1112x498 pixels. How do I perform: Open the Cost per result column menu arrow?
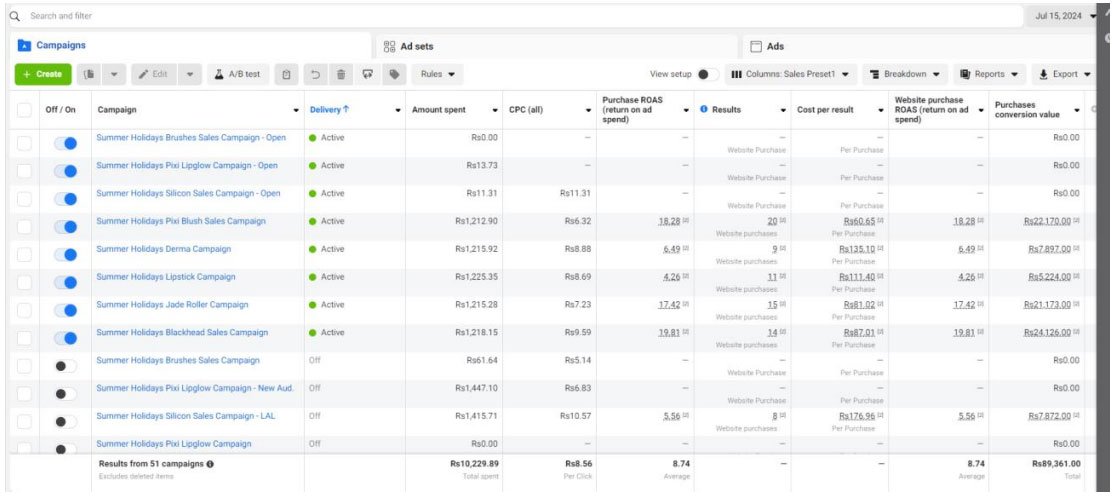click(880, 111)
